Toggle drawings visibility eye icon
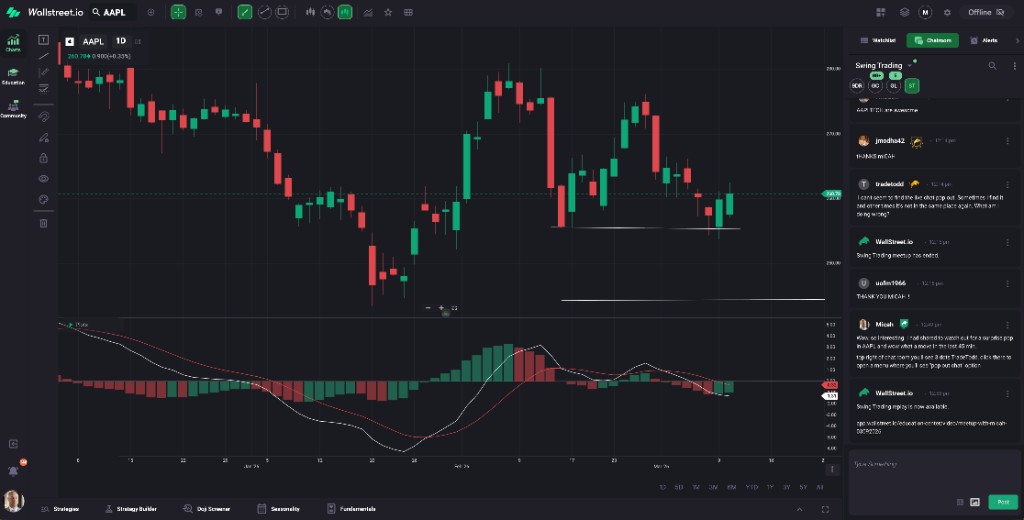The image size is (1024, 520). point(44,178)
